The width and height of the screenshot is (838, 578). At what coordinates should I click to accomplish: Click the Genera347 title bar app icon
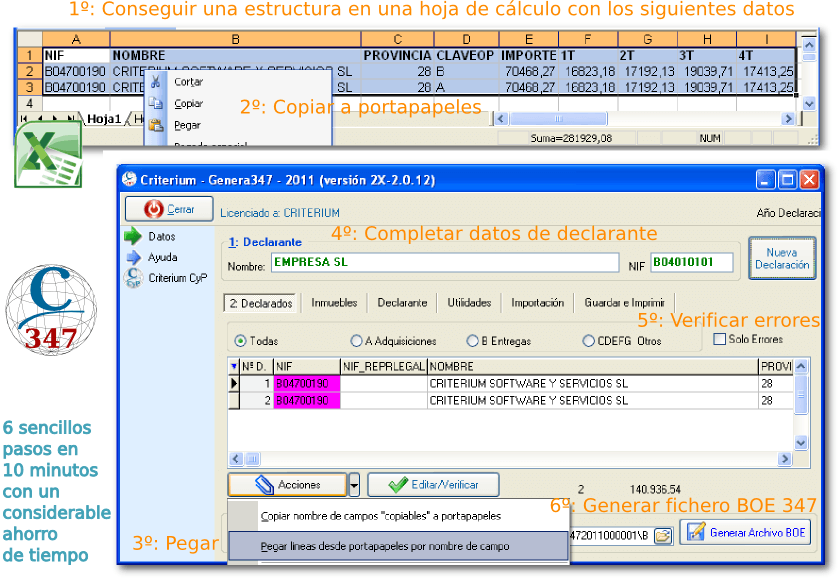pyautogui.click(x=129, y=179)
